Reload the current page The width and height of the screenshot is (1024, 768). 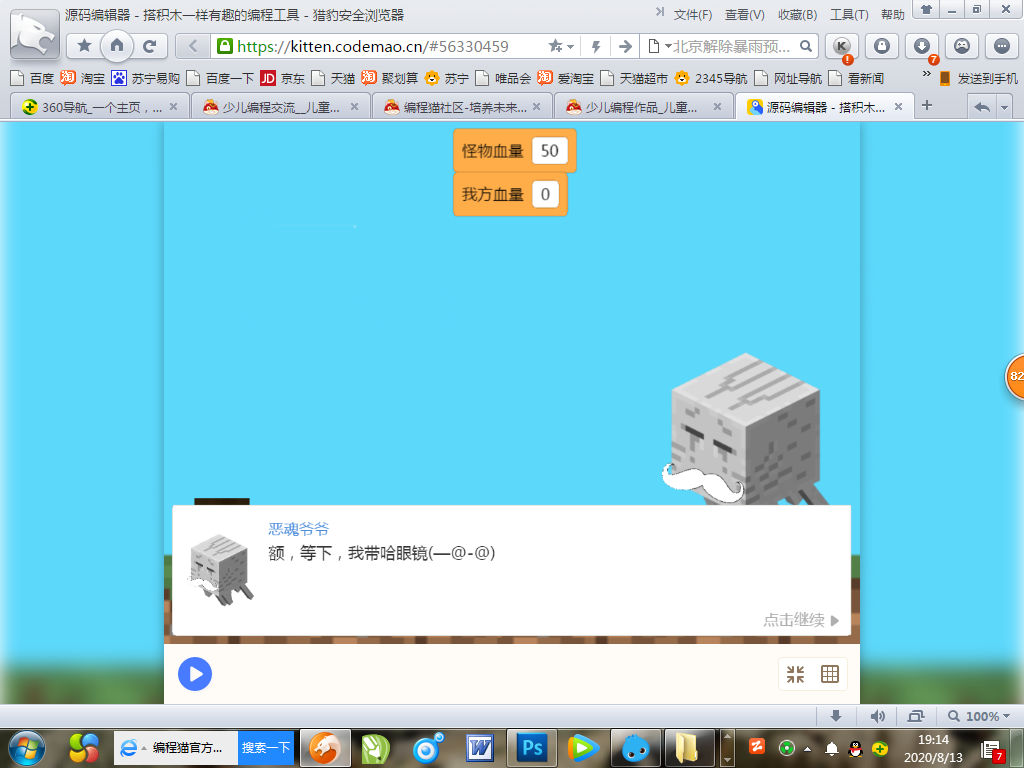[x=150, y=46]
